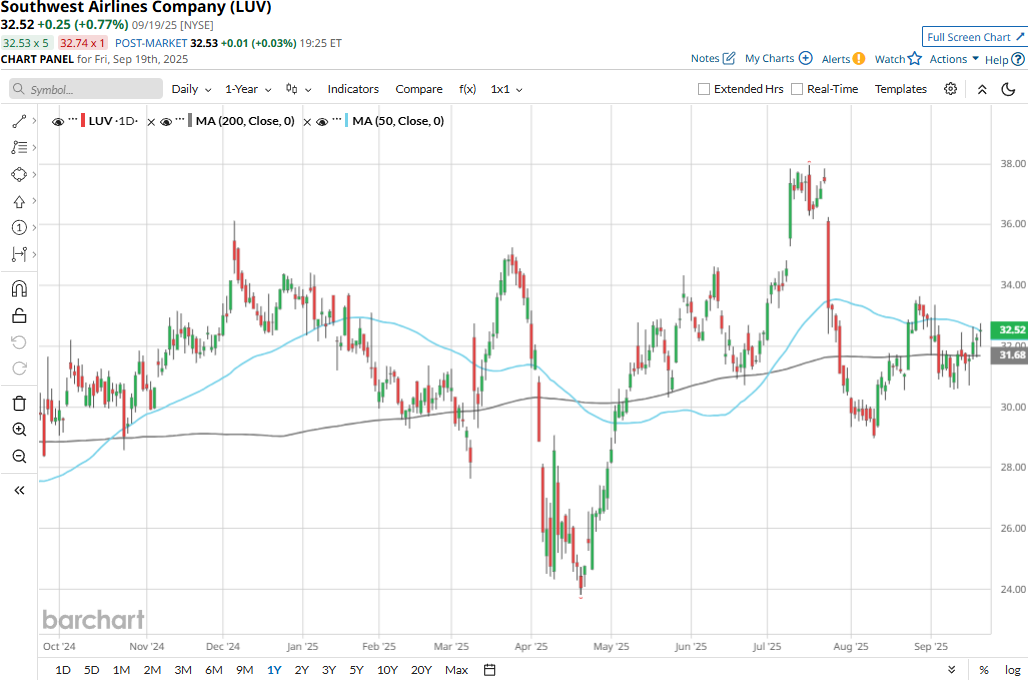
Task: Remove the LUV series with X
Action: click(x=151, y=122)
